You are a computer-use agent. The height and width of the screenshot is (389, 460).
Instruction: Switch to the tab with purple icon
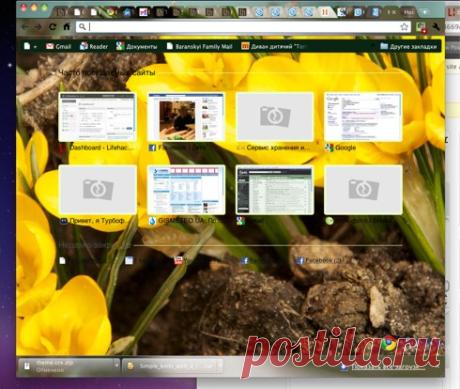143,12
